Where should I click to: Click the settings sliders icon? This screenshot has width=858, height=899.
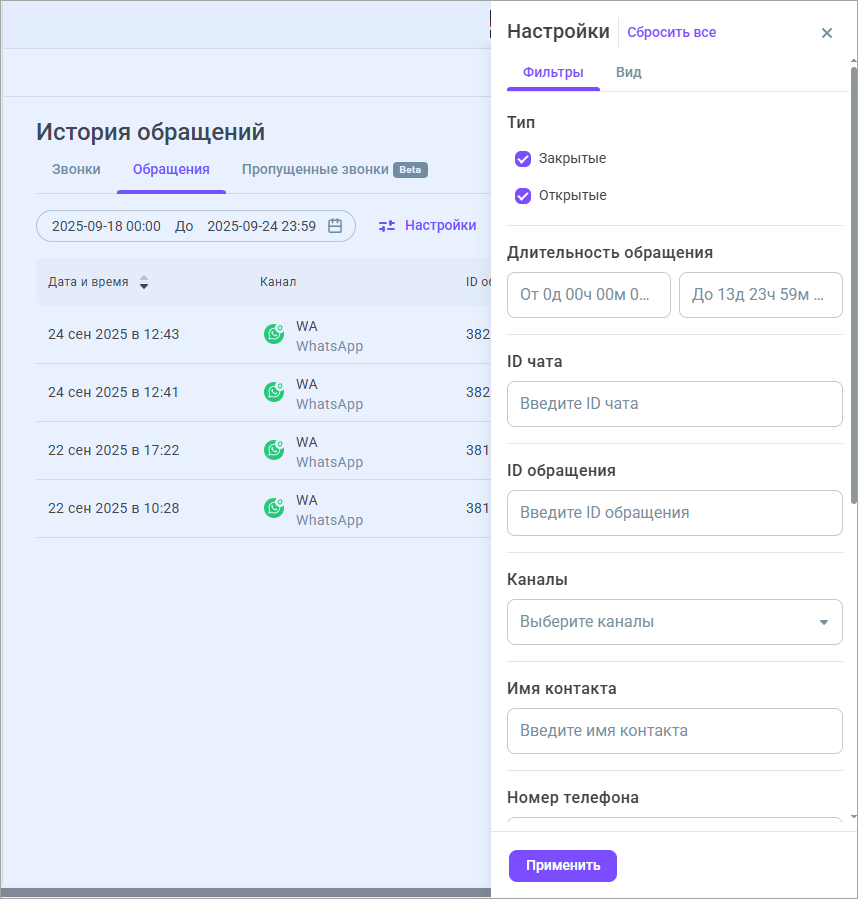(x=387, y=226)
